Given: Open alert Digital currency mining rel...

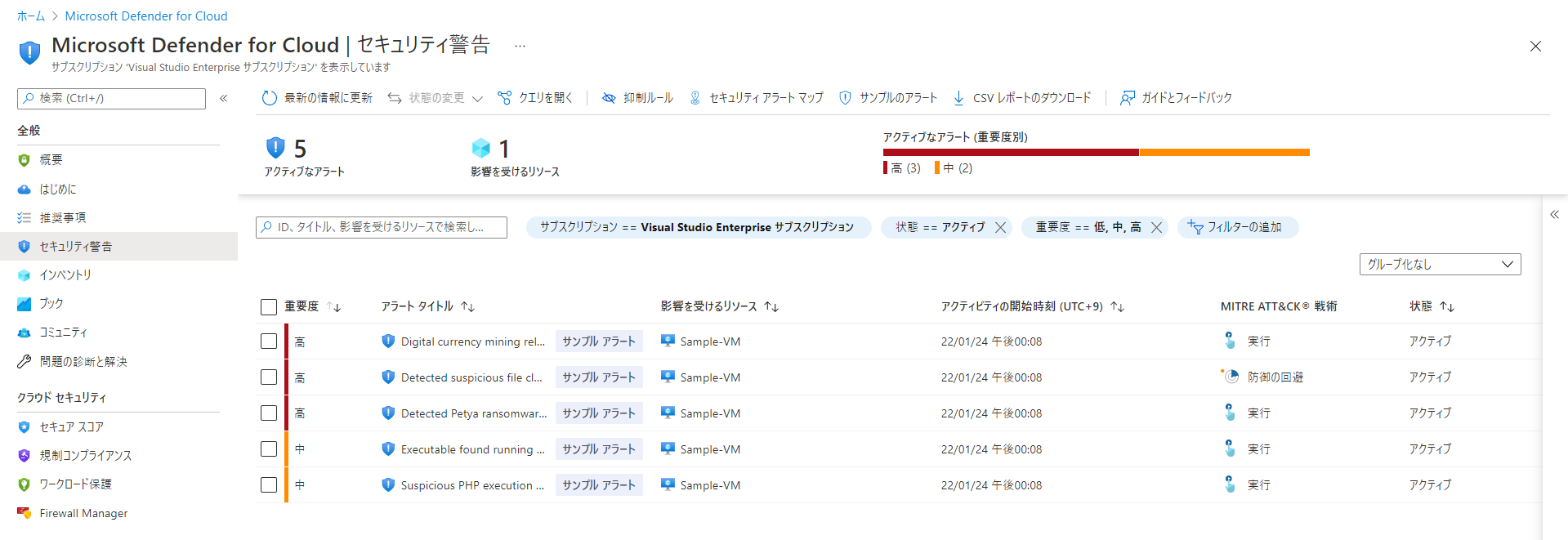Looking at the screenshot, I should click(472, 341).
